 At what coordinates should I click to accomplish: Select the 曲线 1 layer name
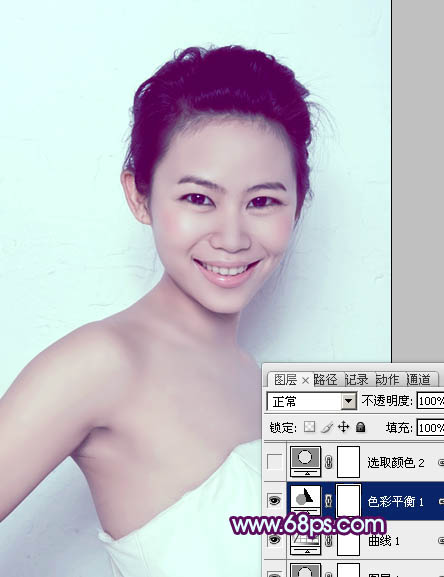384,541
